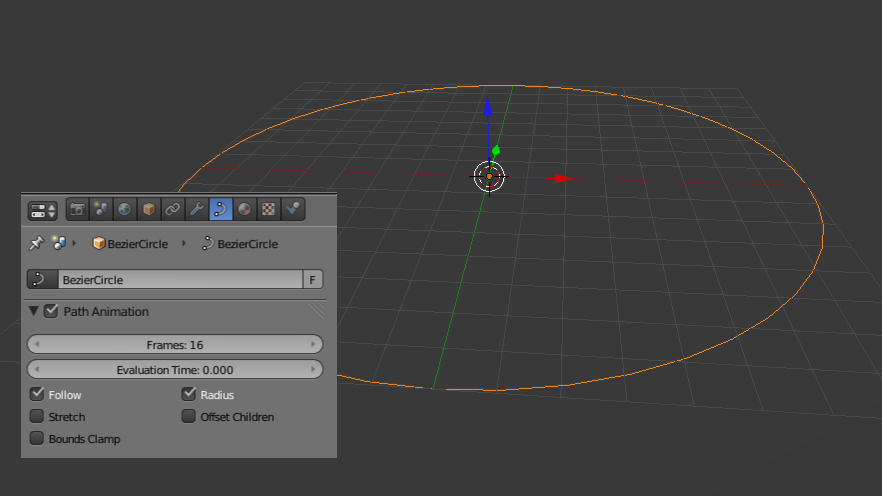Click the scene icon in breadcrumb
This screenshot has width=882, height=496.
[58, 243]
